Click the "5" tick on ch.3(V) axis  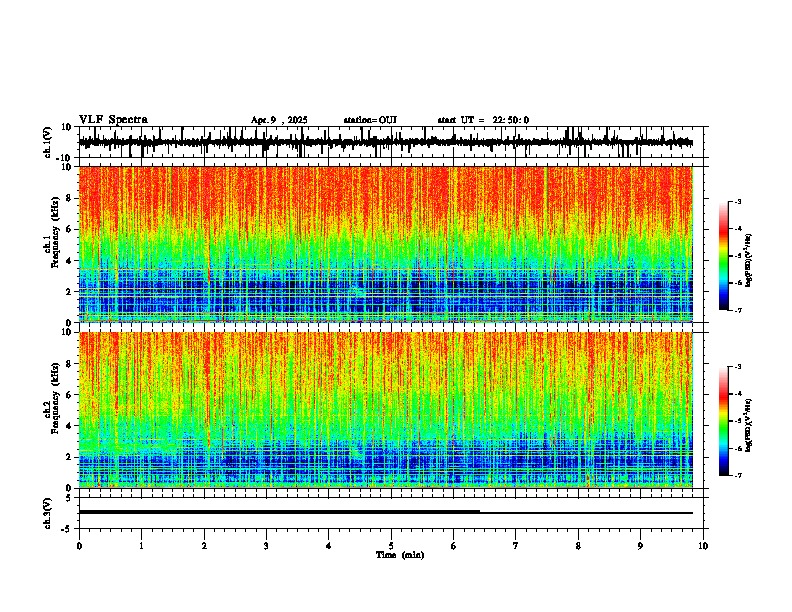(x=70, y=498)
